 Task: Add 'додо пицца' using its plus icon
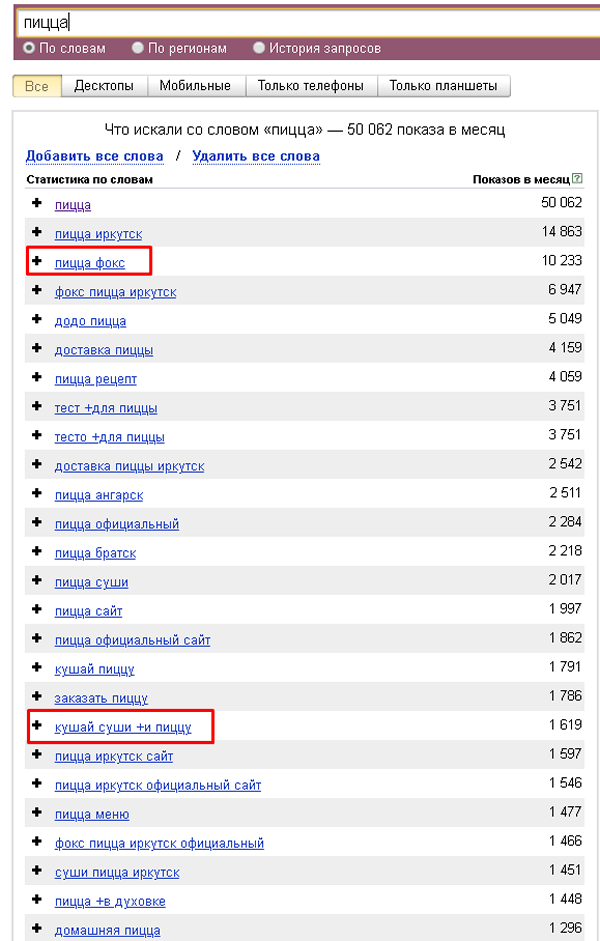pyautogui.click(x=37, y=320)
